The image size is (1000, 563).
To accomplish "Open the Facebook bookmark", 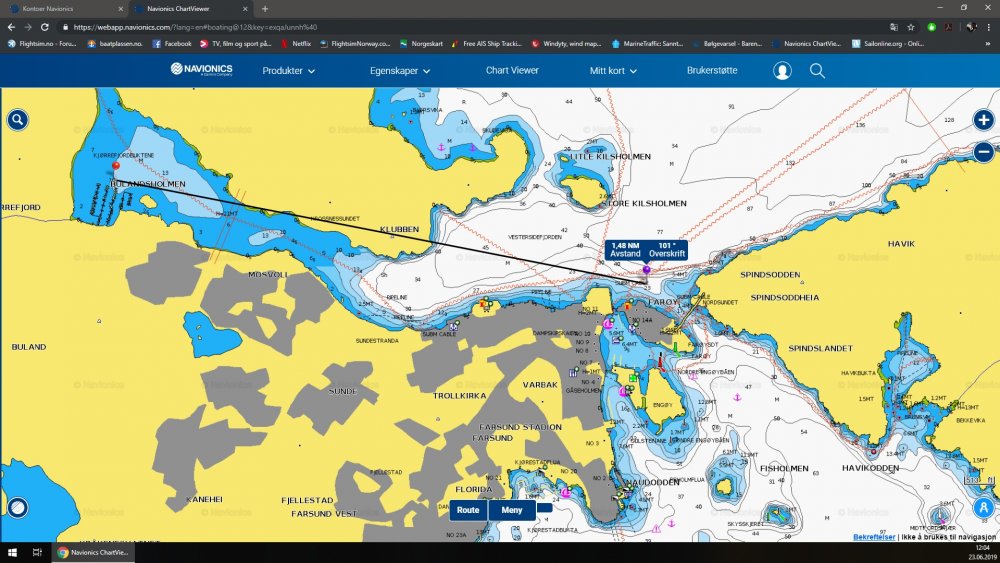I will point(172,44).
